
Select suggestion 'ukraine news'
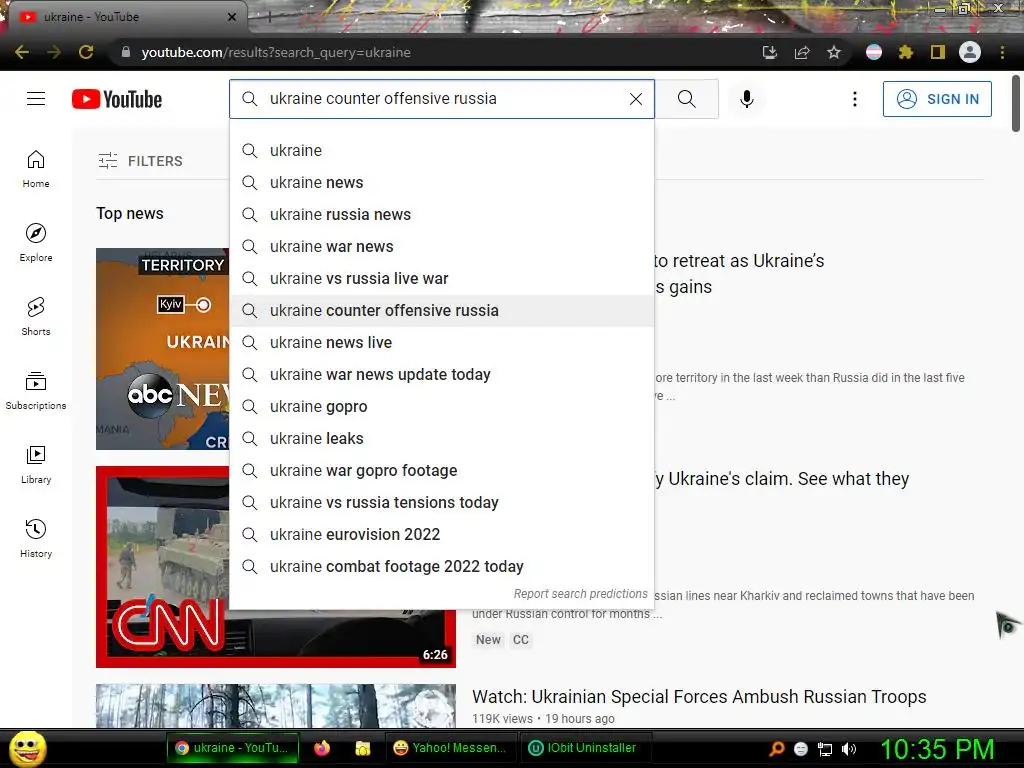click(x=442, y=182)
